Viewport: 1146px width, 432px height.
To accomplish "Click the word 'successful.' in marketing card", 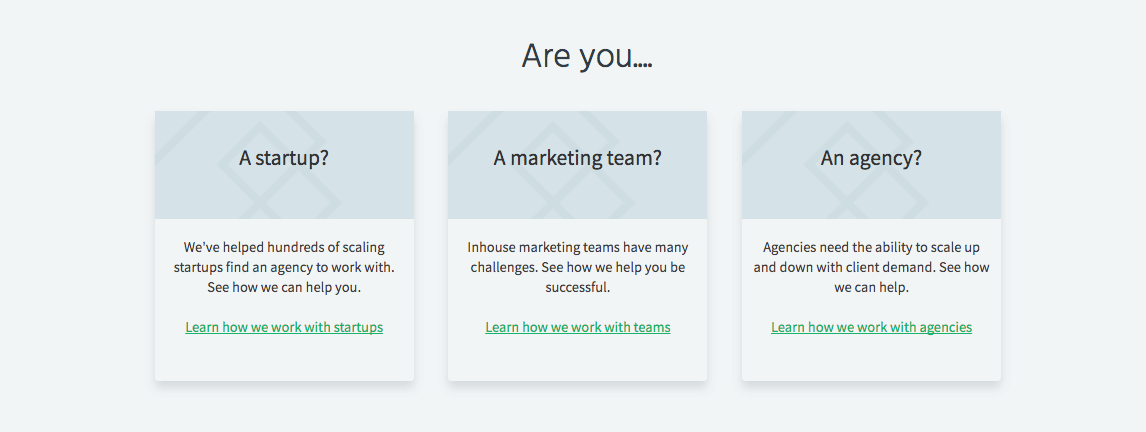I will tap(577, 287).
